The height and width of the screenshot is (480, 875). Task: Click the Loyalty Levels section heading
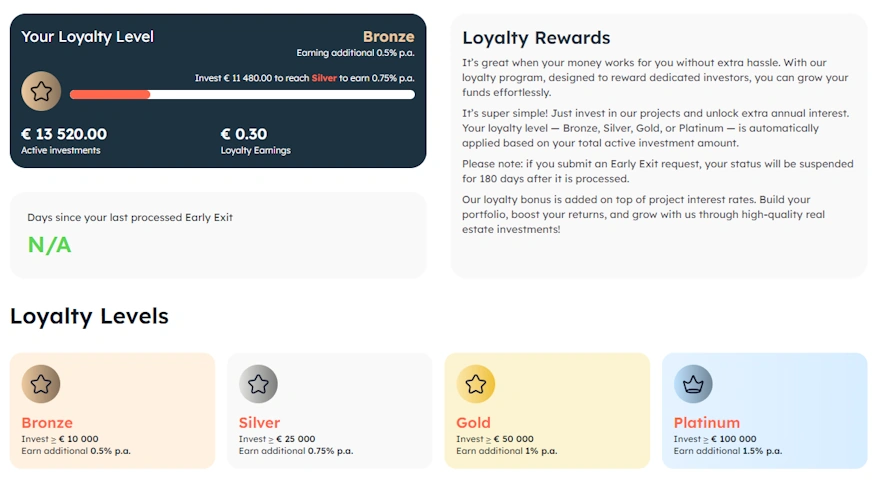89,316
